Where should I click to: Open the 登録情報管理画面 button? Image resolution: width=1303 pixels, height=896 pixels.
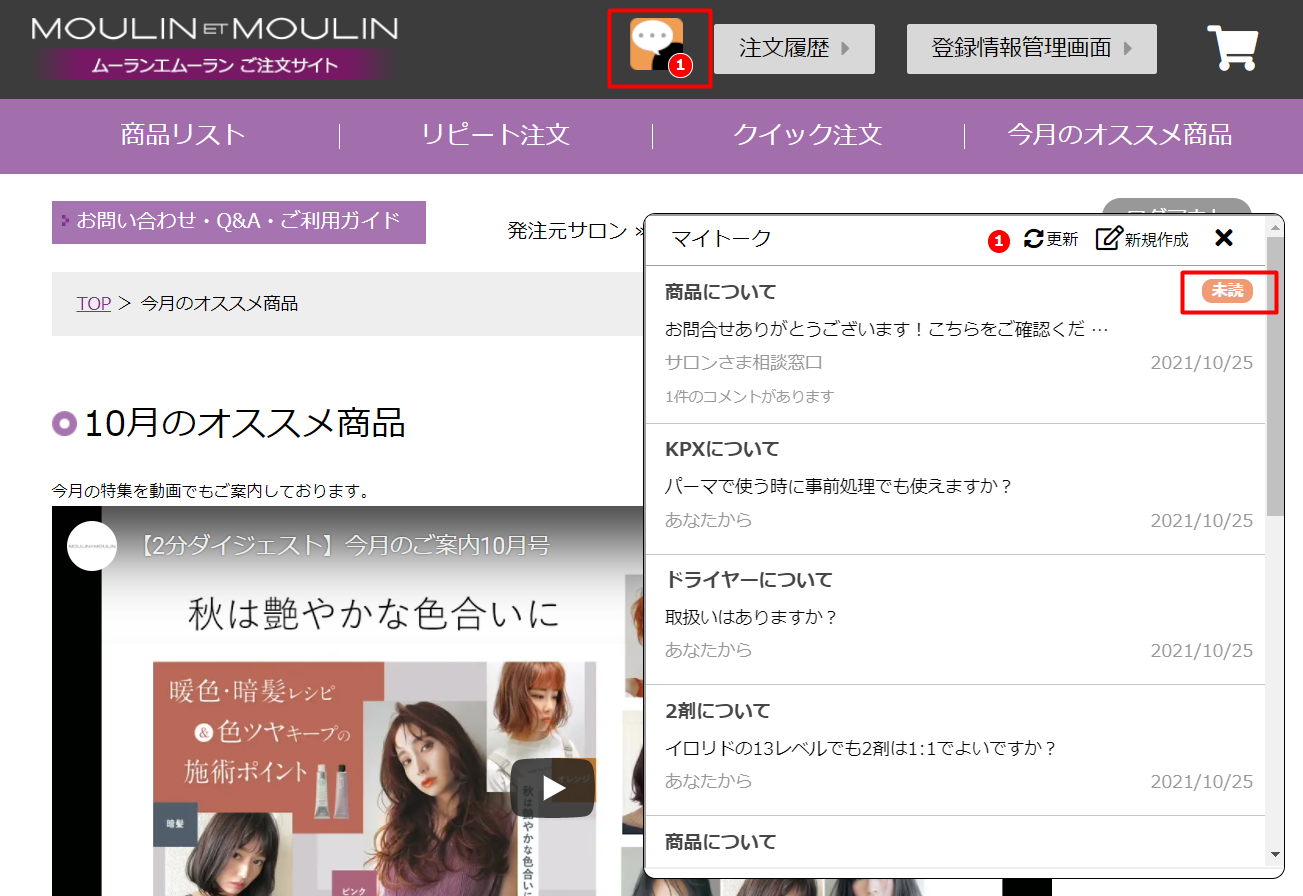[1031, 49]
